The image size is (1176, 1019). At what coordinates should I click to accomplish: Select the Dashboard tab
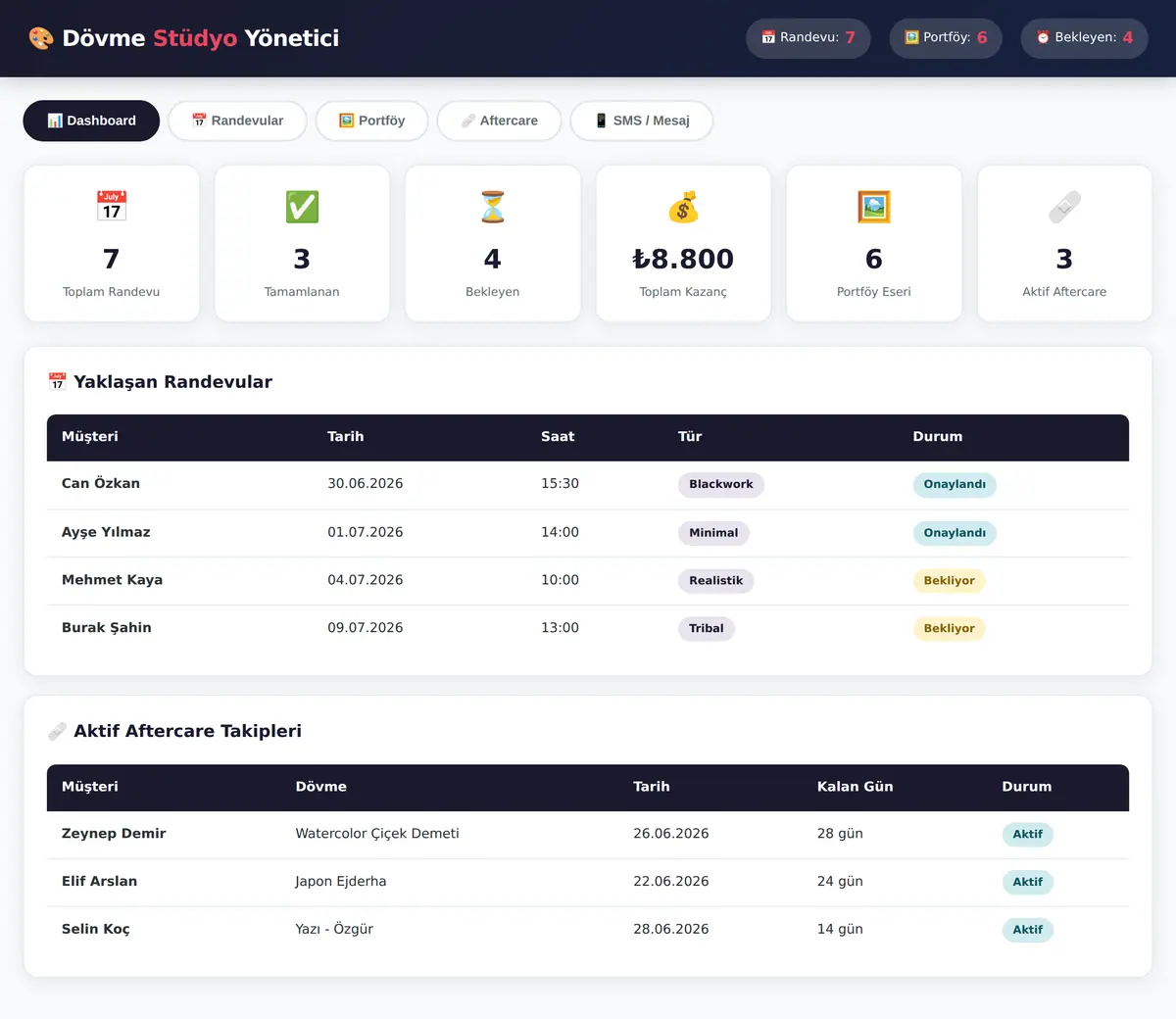[x=91, y=121]
